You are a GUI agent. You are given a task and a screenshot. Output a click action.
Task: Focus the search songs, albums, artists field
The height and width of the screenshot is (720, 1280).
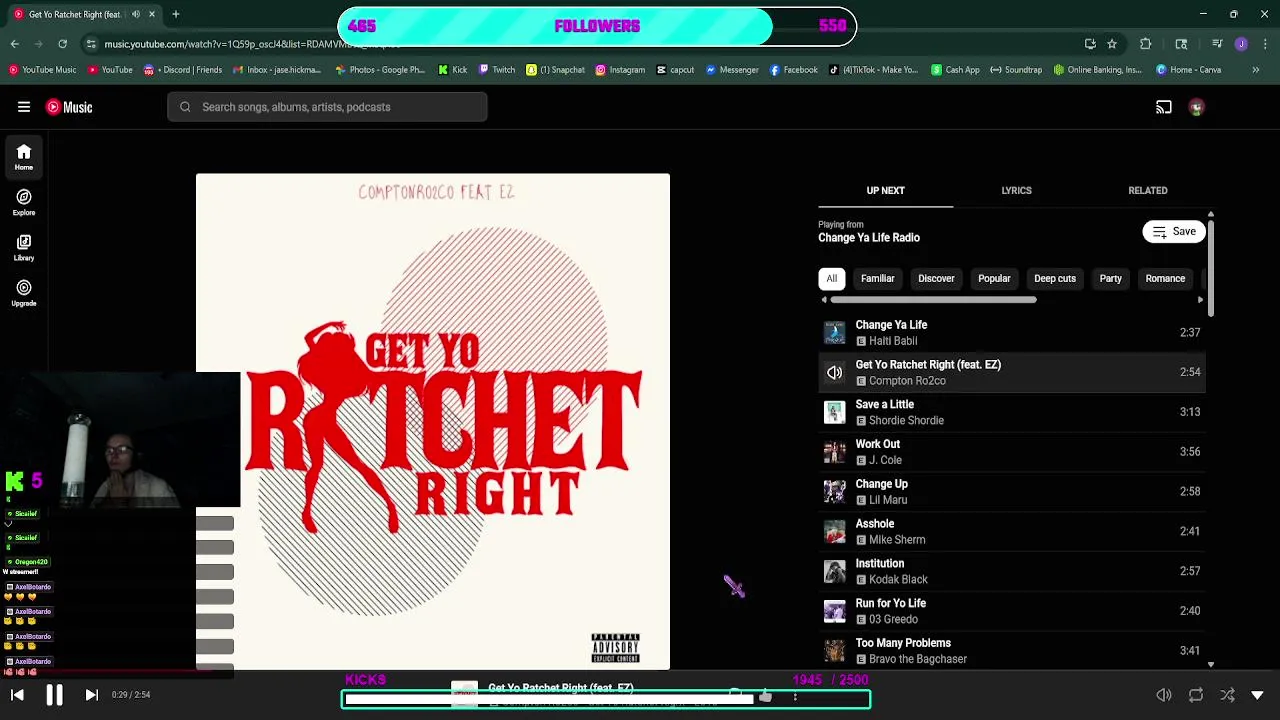[x=327, y=107]
